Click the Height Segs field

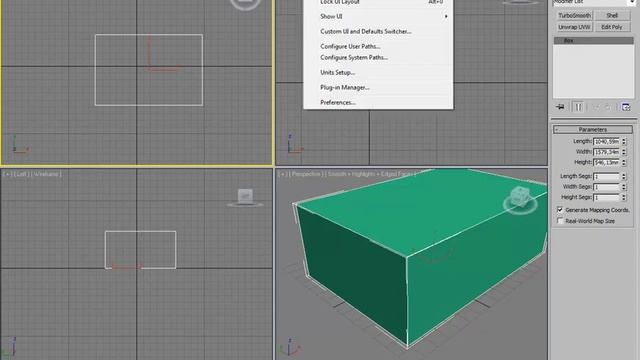coord(607,198)
